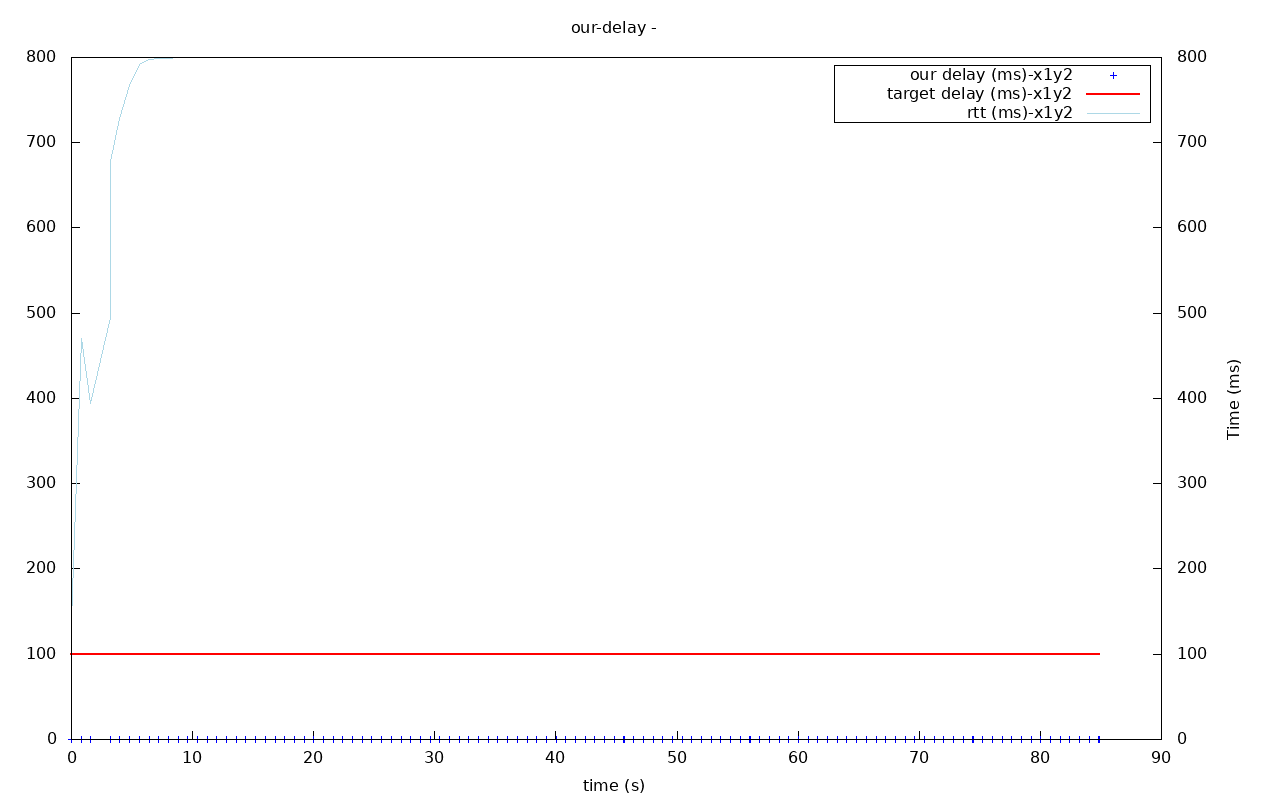Click the right y-axis tick label 300
The height and width of the screenshot is (800, 1280).
(1192, 483)
